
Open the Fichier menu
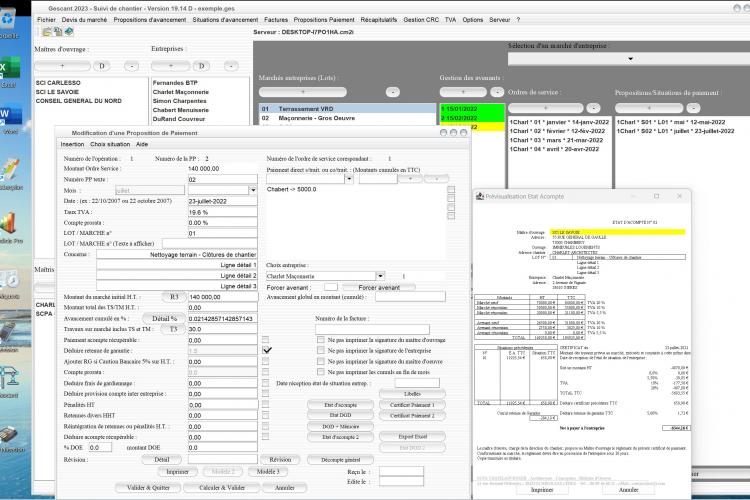pos(46,20)
